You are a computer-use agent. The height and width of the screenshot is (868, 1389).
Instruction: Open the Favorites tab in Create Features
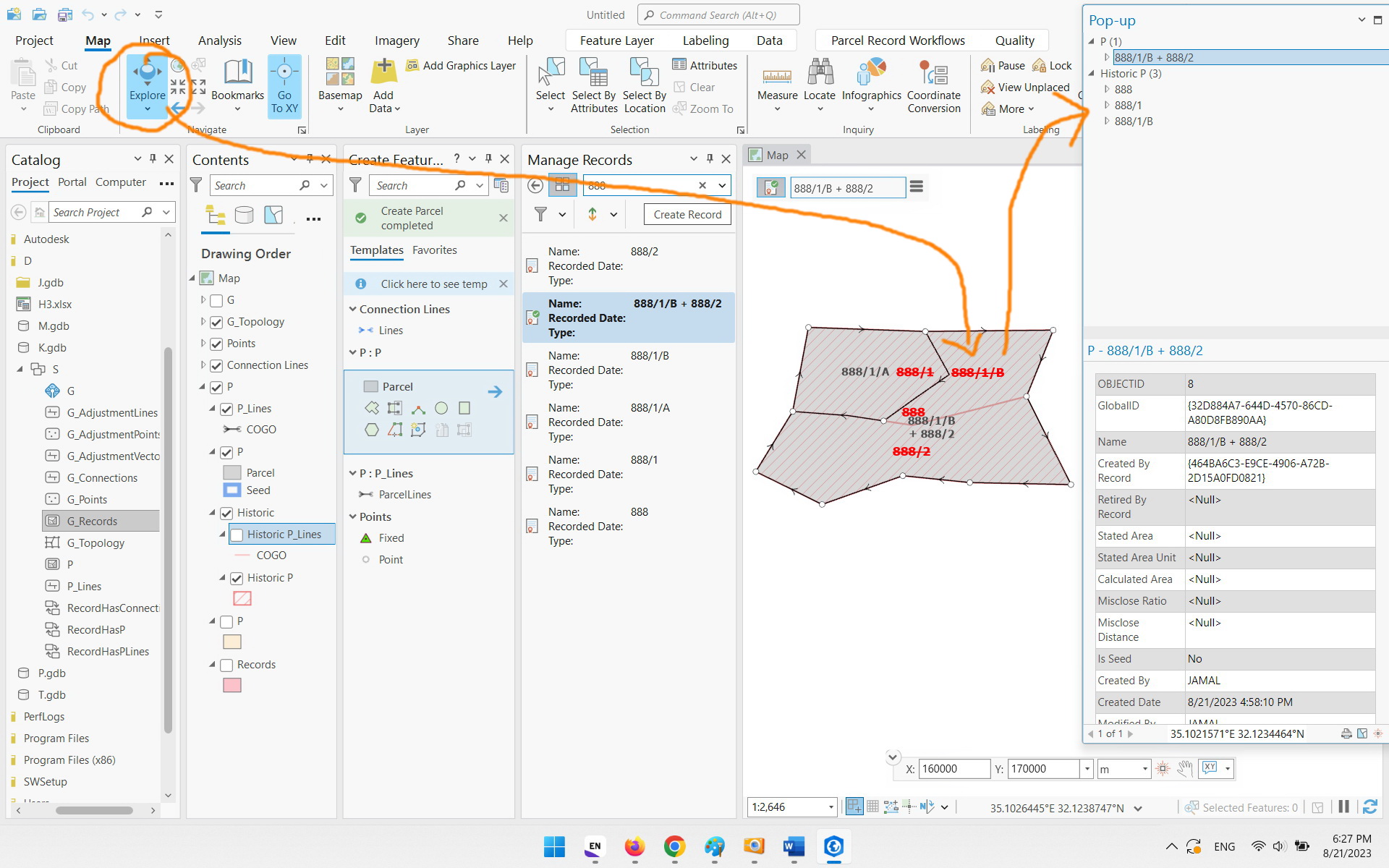pyautogui.click(x=434, y=250)
